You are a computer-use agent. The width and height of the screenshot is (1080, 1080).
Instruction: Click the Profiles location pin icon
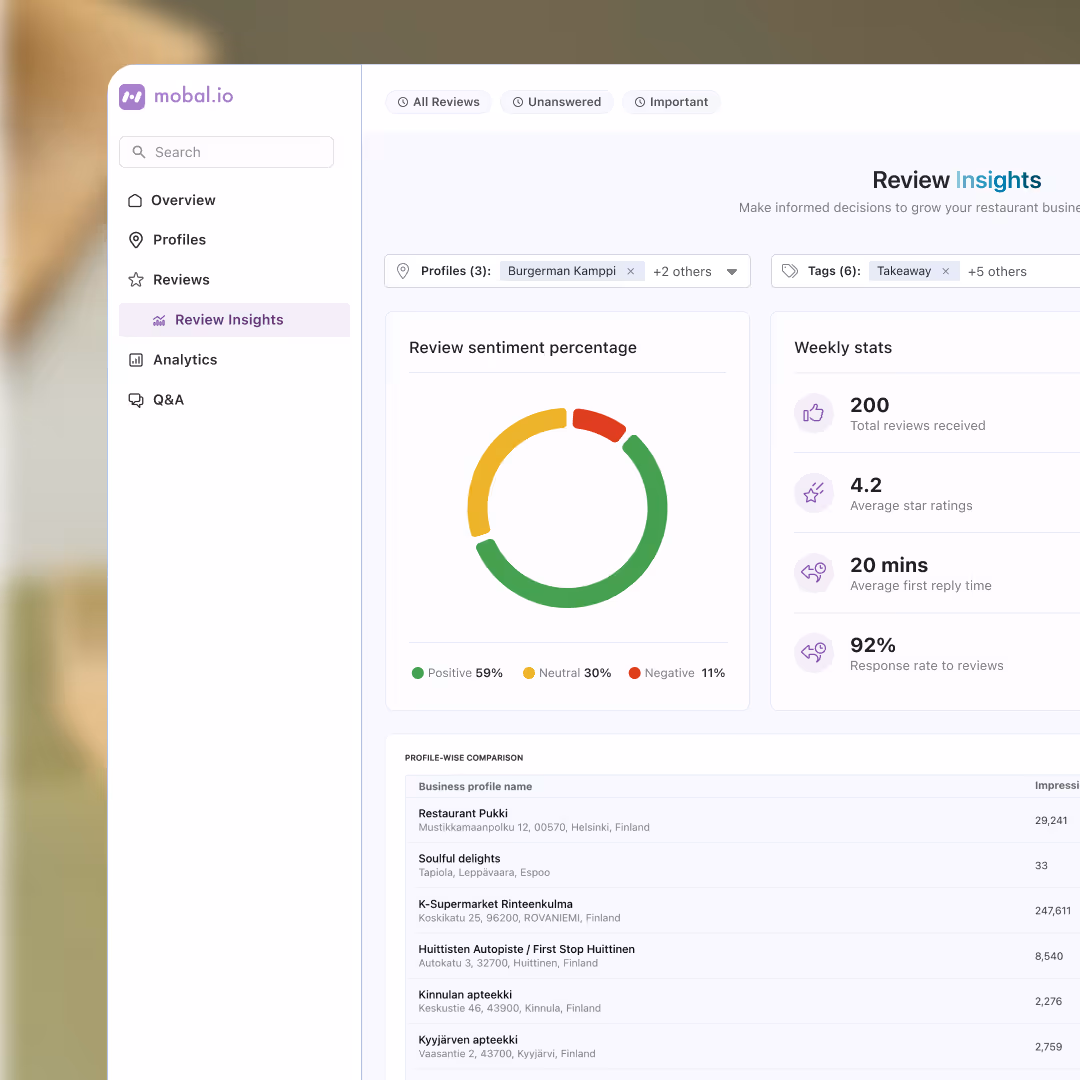coord(136,240)
